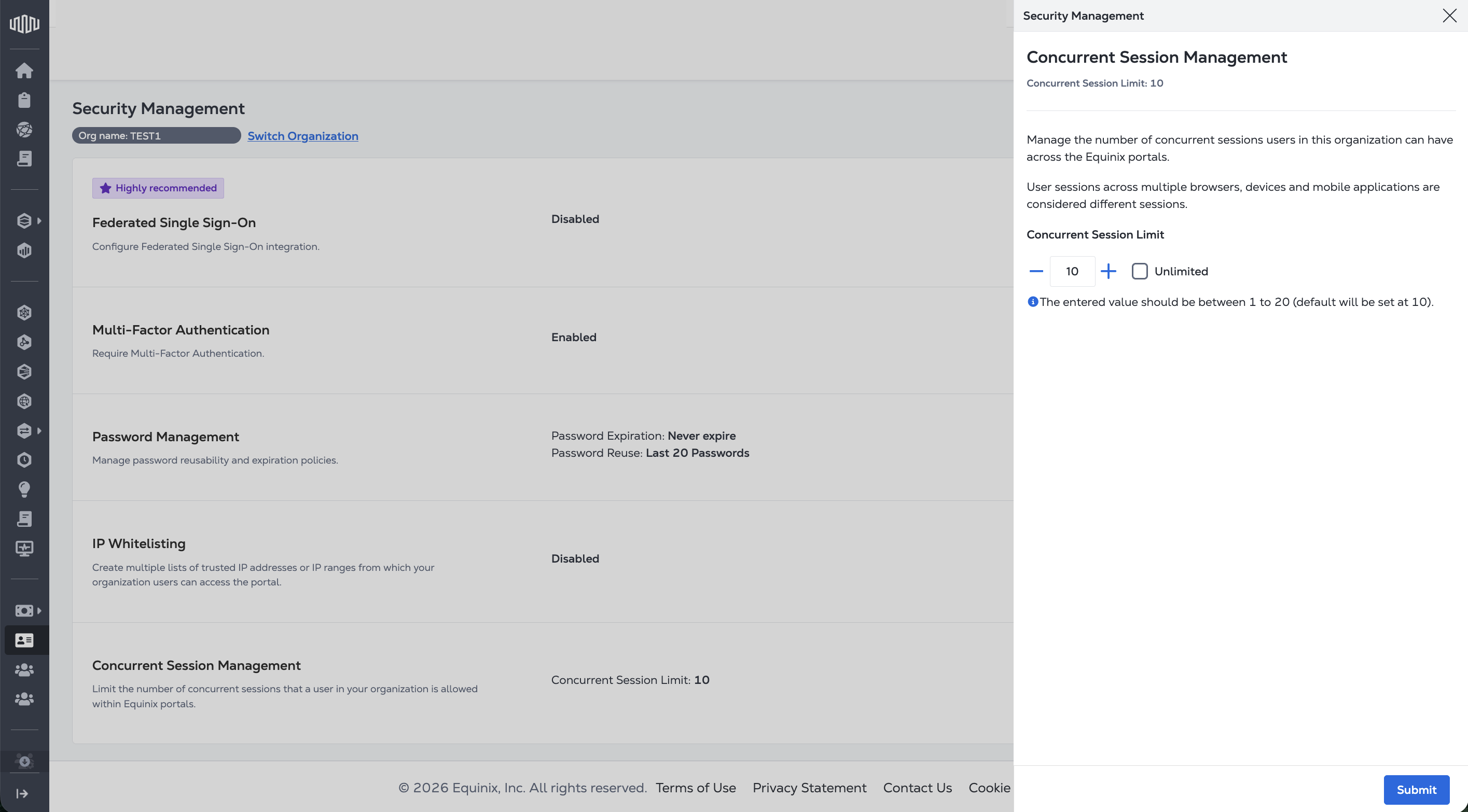The width and height of the screenshot is (1468, 812).
Task: Click the Submit button
Action: pos(1416,790)
